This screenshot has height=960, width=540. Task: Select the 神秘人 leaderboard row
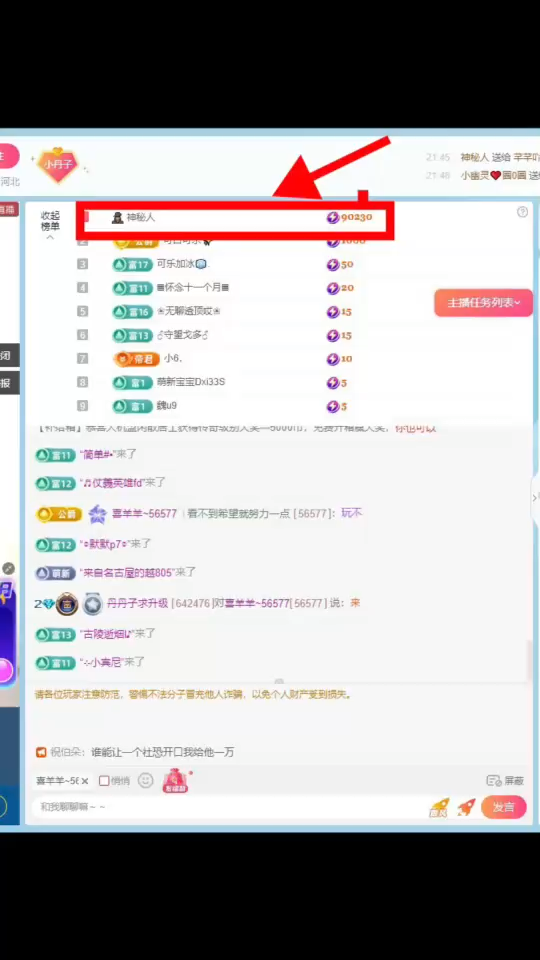[x=234, y=217]
